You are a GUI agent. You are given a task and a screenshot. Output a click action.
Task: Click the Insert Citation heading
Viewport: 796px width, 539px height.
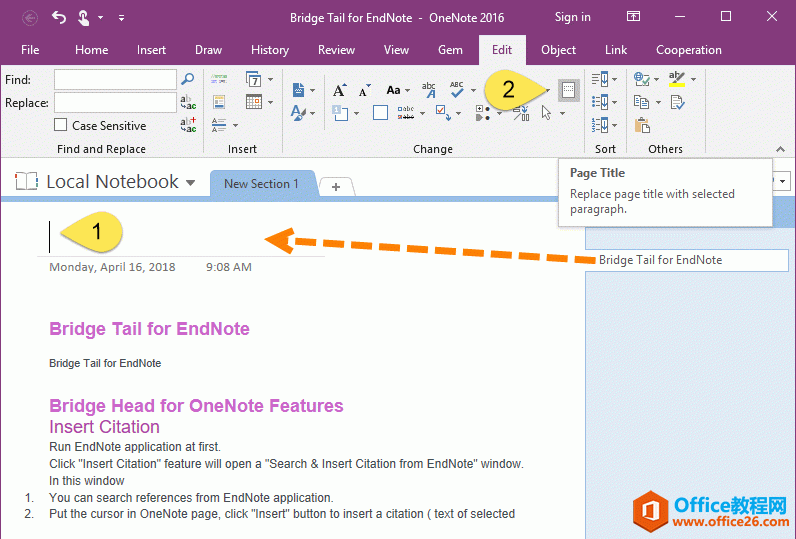coord(105,427)
